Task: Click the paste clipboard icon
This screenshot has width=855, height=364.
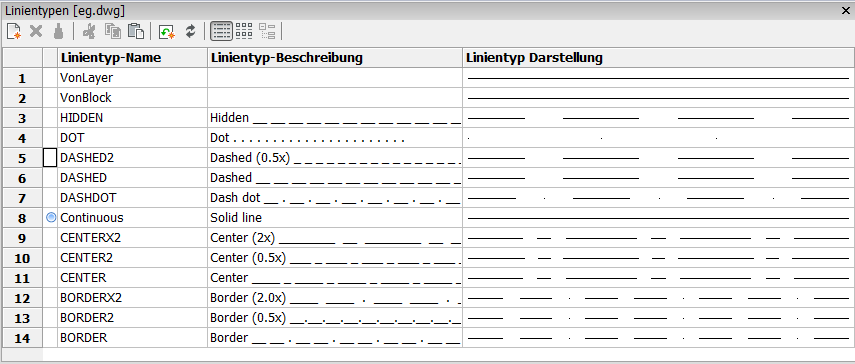Action: [x=136, y=31]
